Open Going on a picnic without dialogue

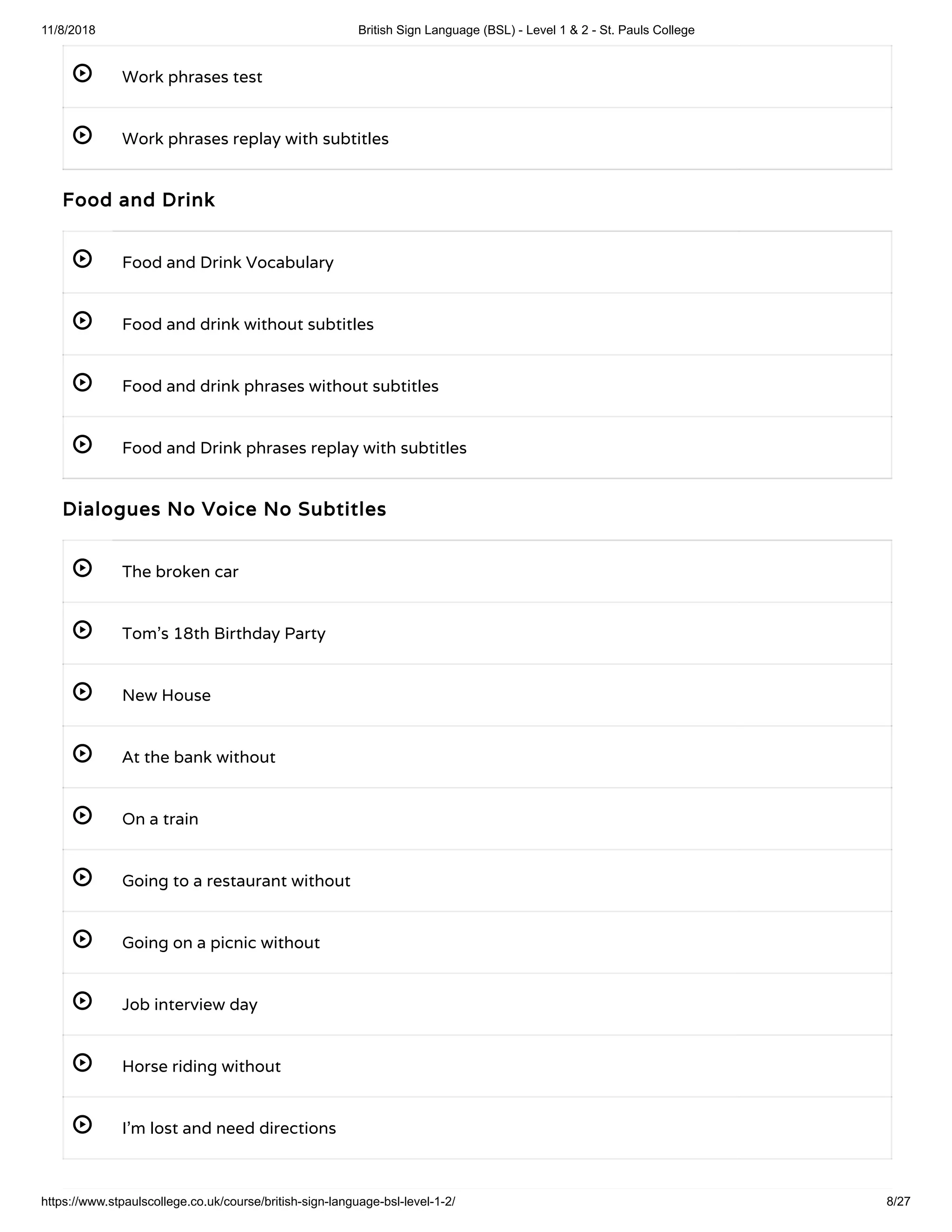[476, 943]
